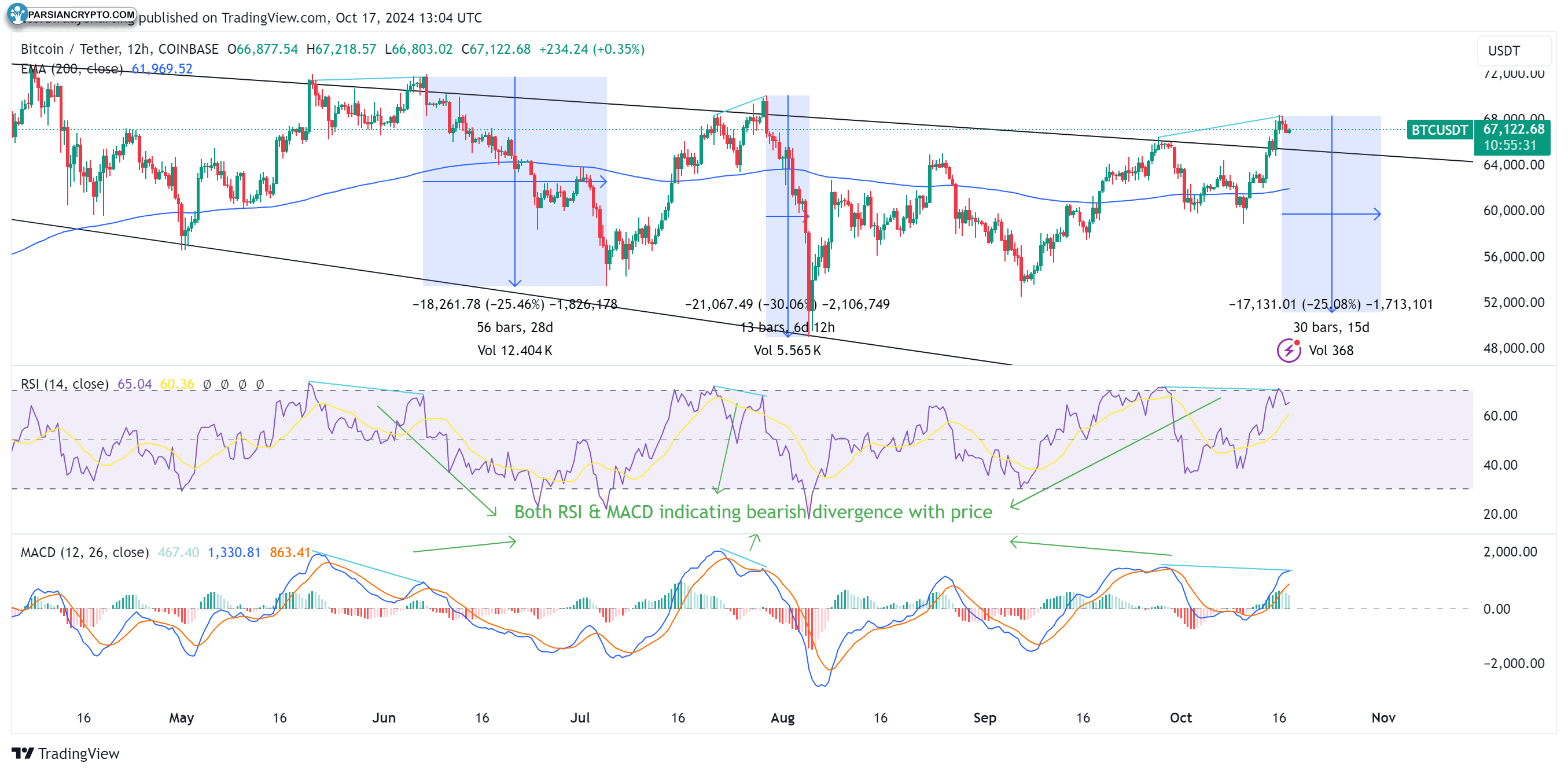Click the MACD 2,000.00 axis label
This screenshot has height=774, width=1568.
tap(1510, 552)
